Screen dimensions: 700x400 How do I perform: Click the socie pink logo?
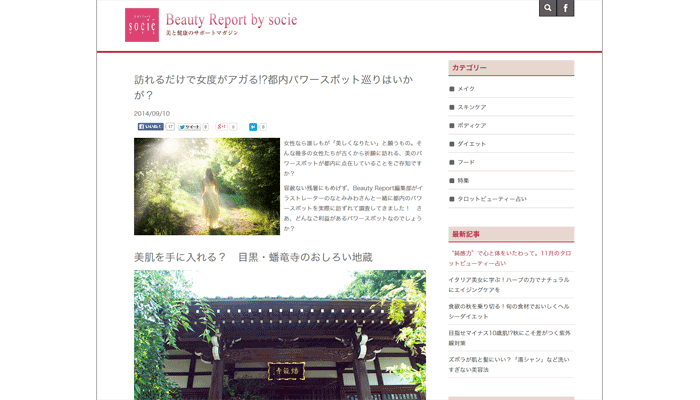coord(142,25)
